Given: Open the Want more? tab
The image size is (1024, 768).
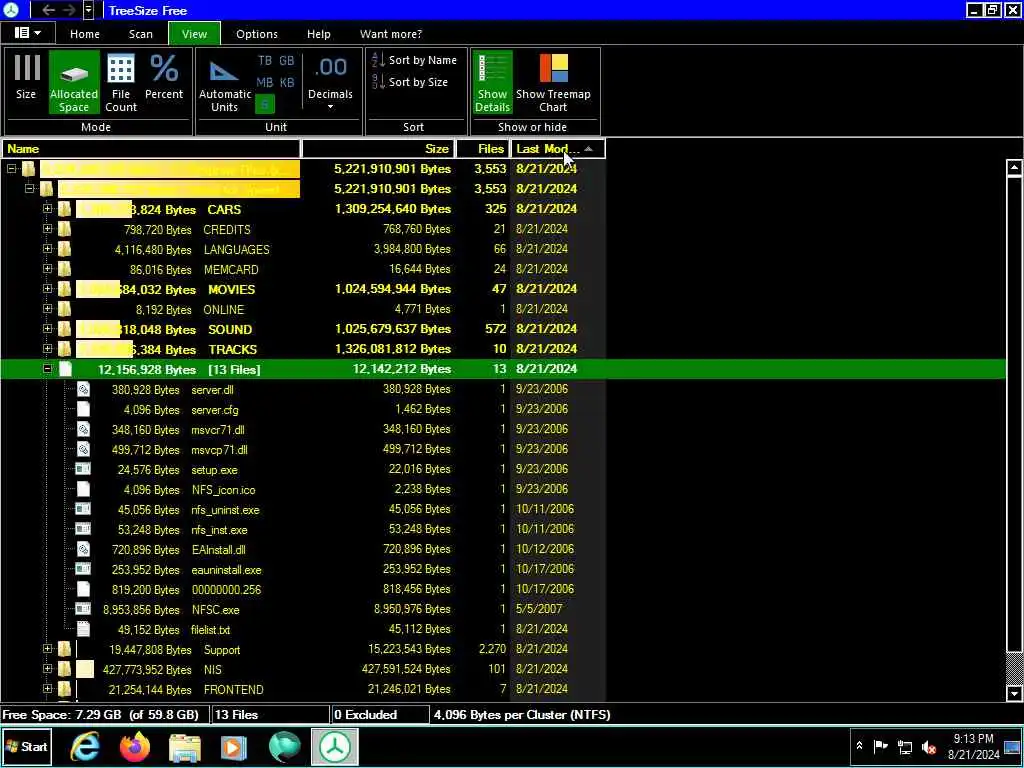Looking at the screenshot, I should tap(391, 34).
